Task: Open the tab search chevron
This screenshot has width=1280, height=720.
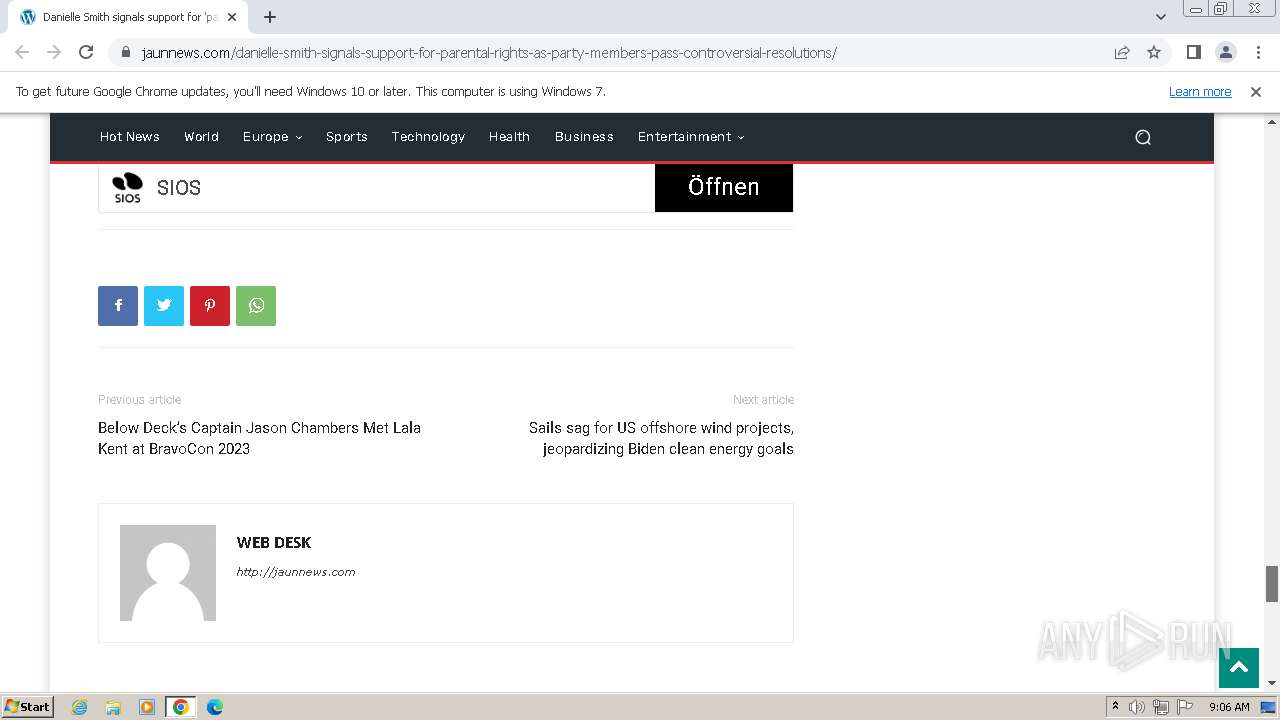Action: pyautogui.click(x=1160, y=17)
